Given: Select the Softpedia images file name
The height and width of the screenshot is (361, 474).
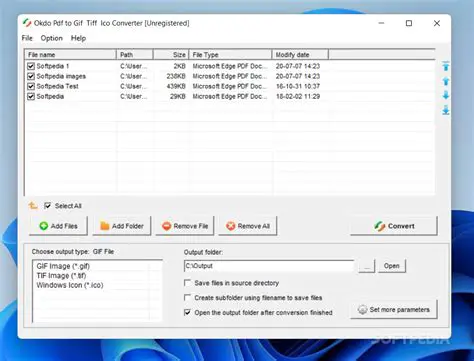Looking at the screenshot, I should (x=61, y=76).
